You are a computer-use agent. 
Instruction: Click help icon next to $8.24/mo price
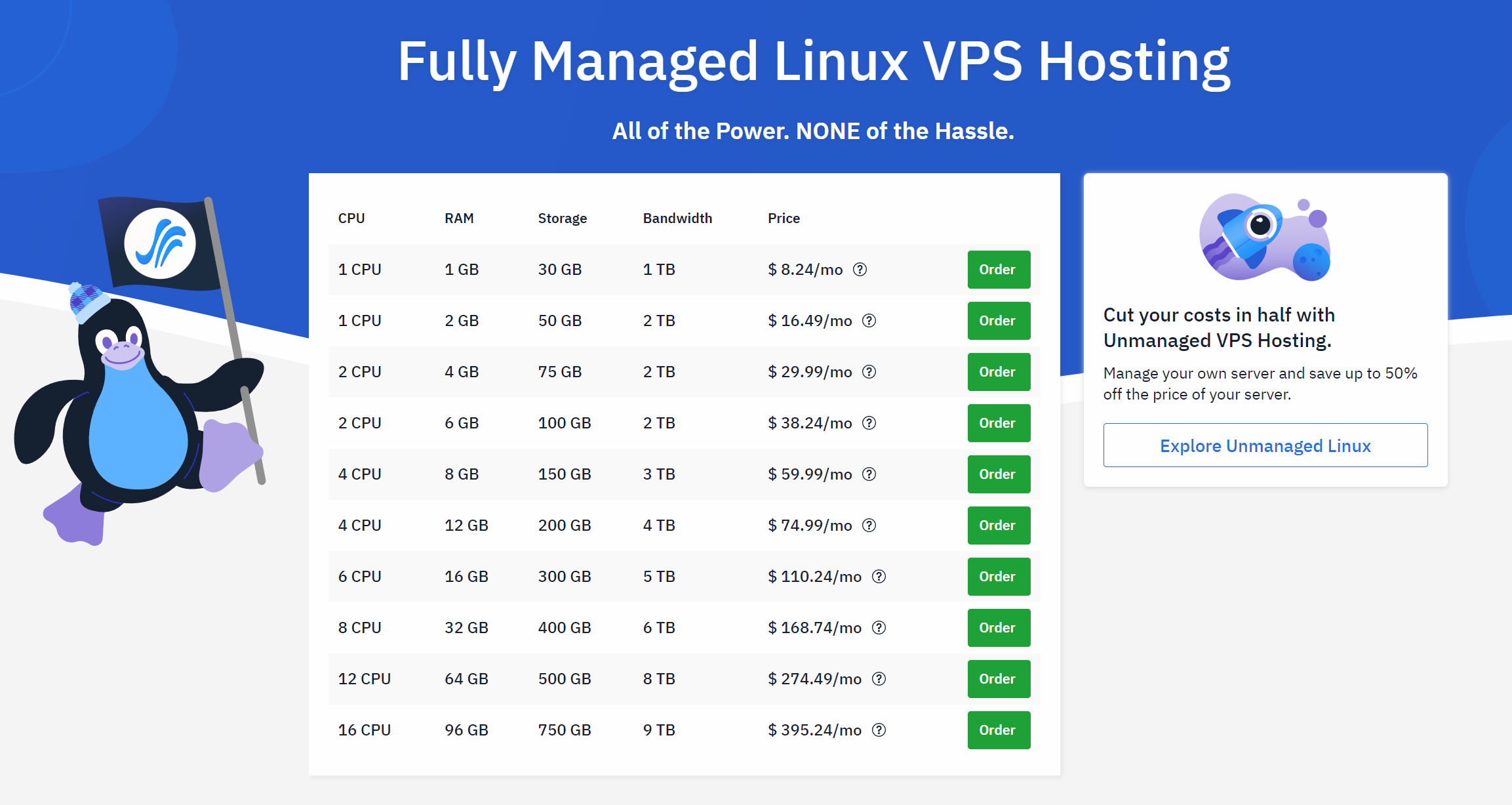(x=860, y=270)
